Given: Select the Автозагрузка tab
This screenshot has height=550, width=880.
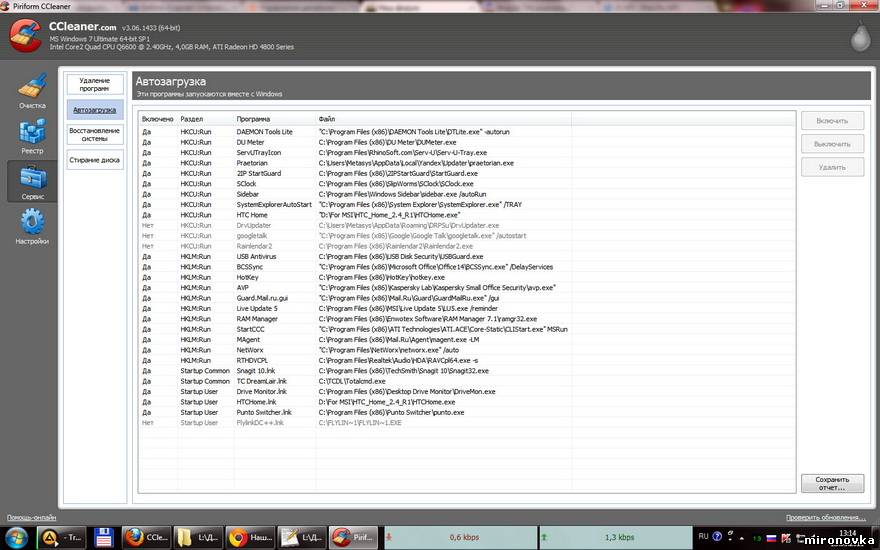Looking at the screenshot, I should tap(95, 110).
